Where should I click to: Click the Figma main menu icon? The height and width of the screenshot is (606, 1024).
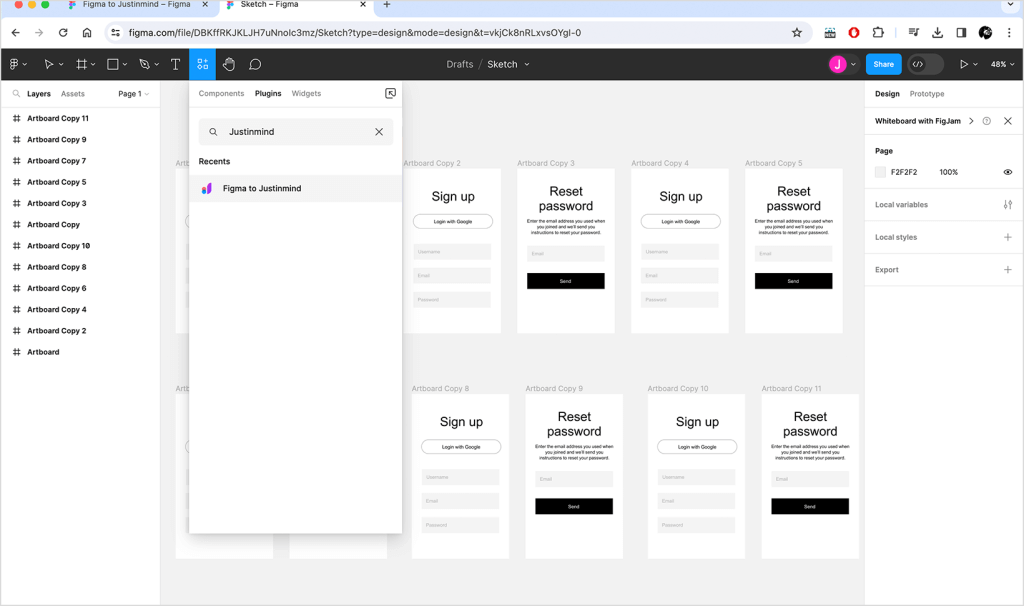(14, 64)
